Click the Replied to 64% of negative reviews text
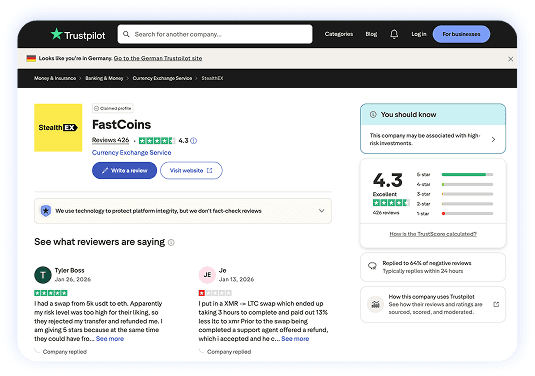Image resolution: width=535 pixels, height=376 pixels. tap(427, 263)
